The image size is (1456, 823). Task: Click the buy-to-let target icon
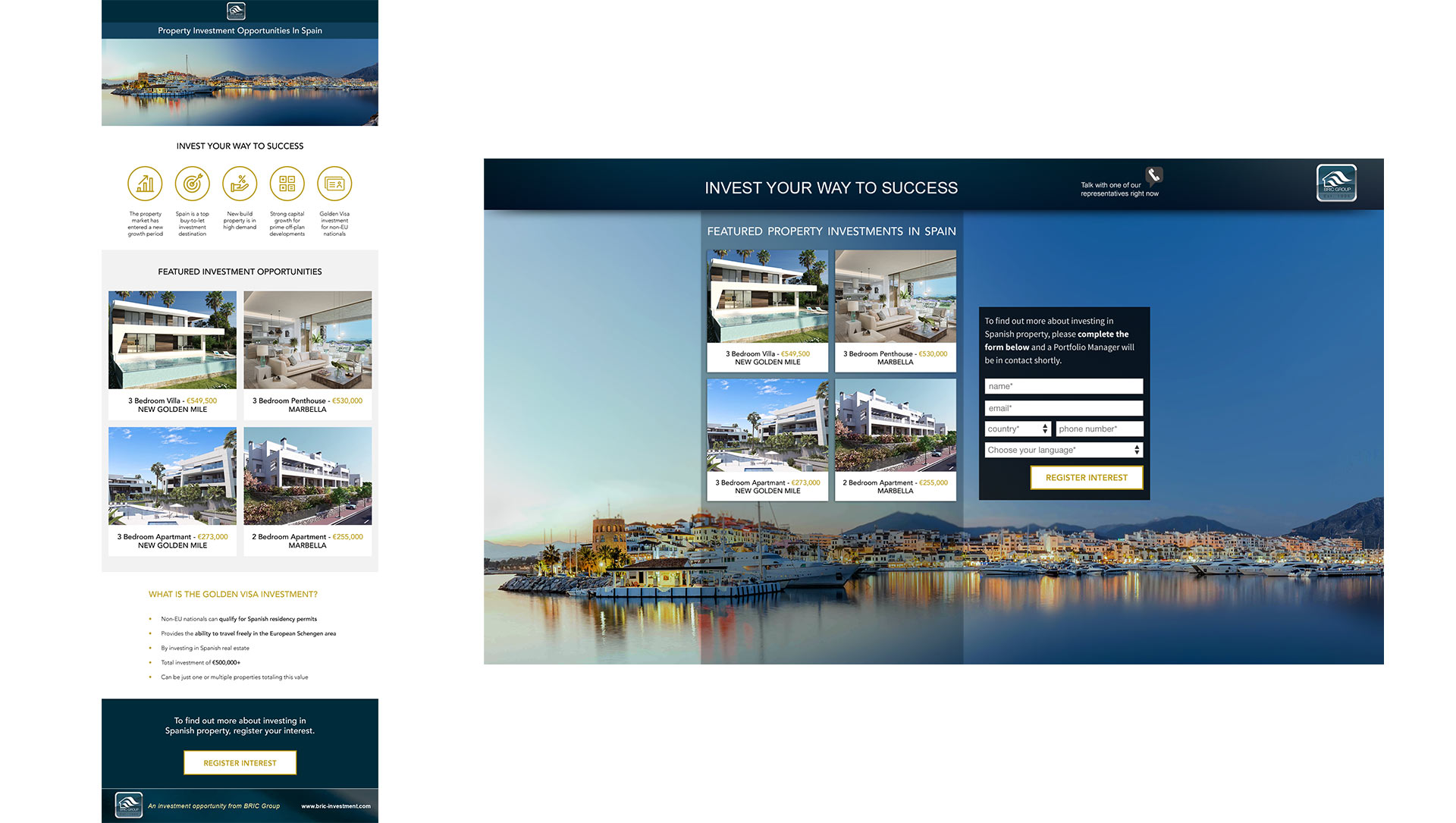(193, 184)
